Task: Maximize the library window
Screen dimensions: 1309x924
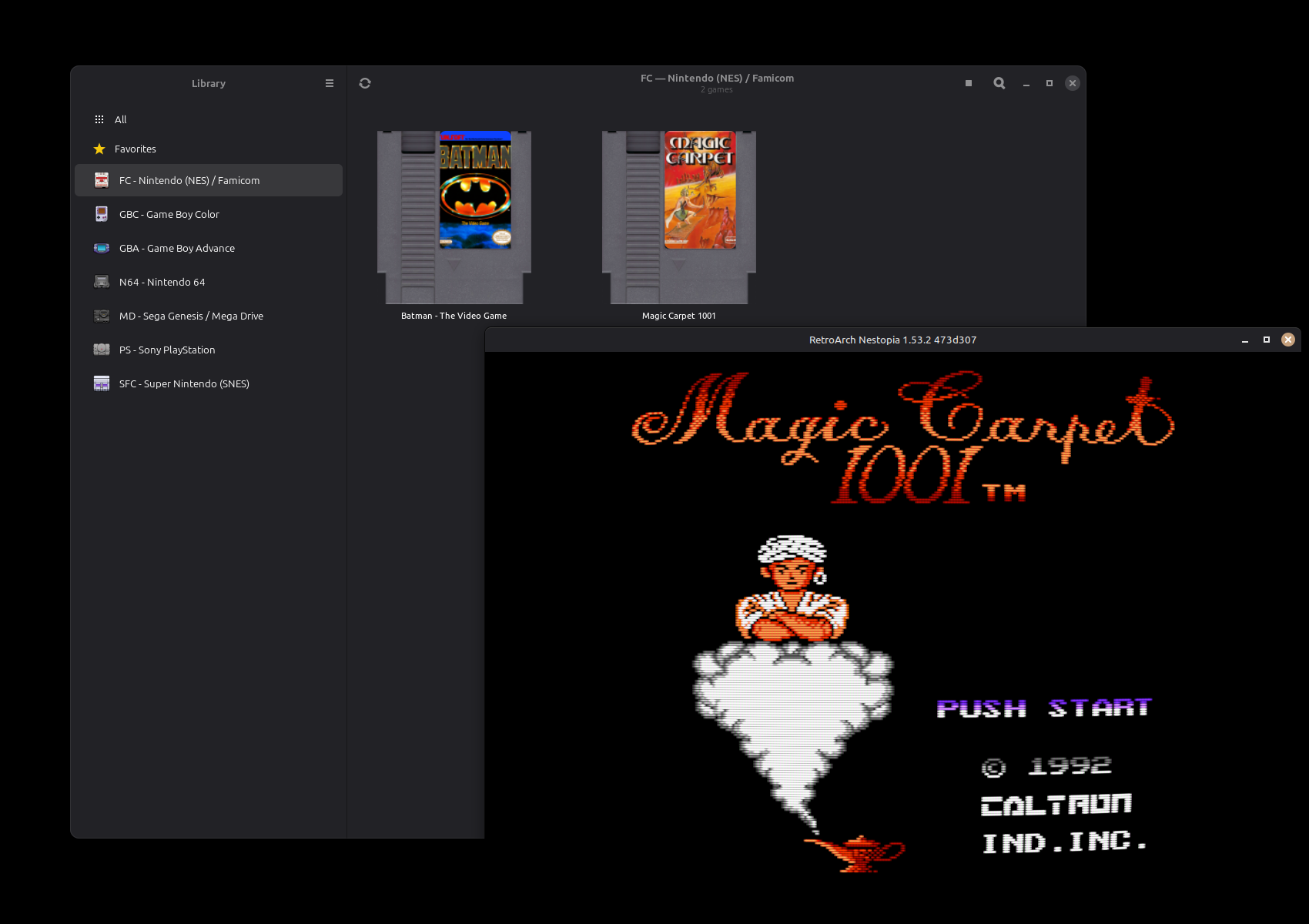Action: 1050,83
